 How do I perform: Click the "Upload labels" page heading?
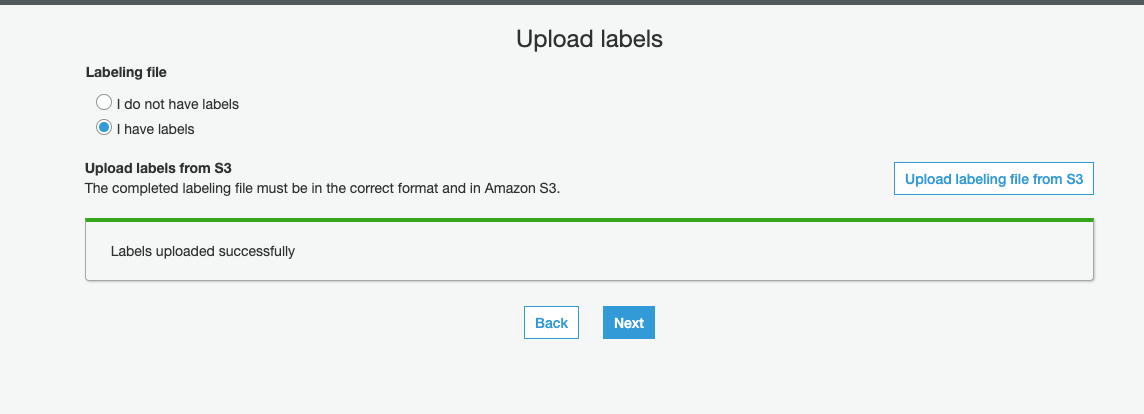[589, 39]
